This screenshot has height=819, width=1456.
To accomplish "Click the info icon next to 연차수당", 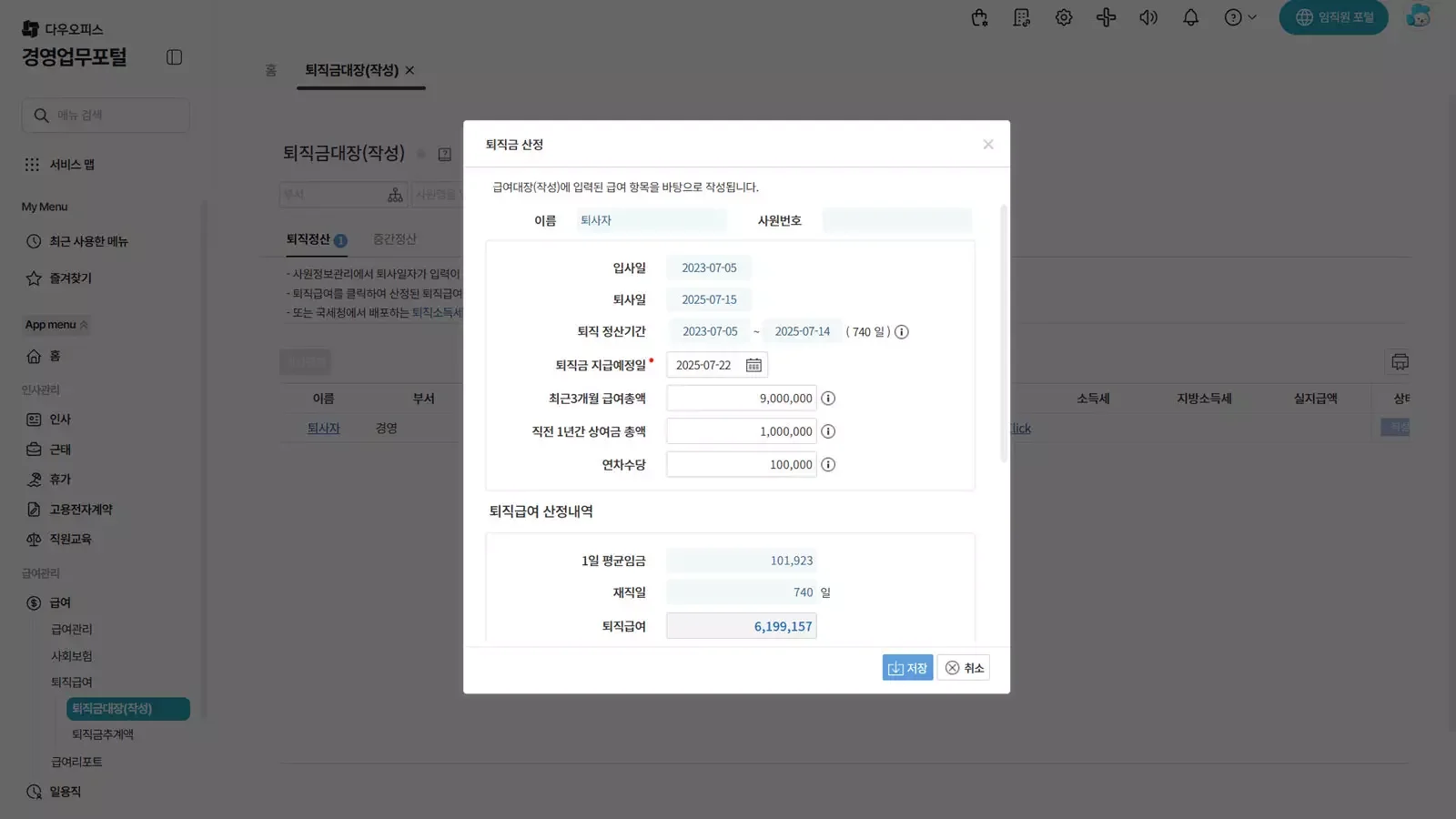I will (828, 464).
